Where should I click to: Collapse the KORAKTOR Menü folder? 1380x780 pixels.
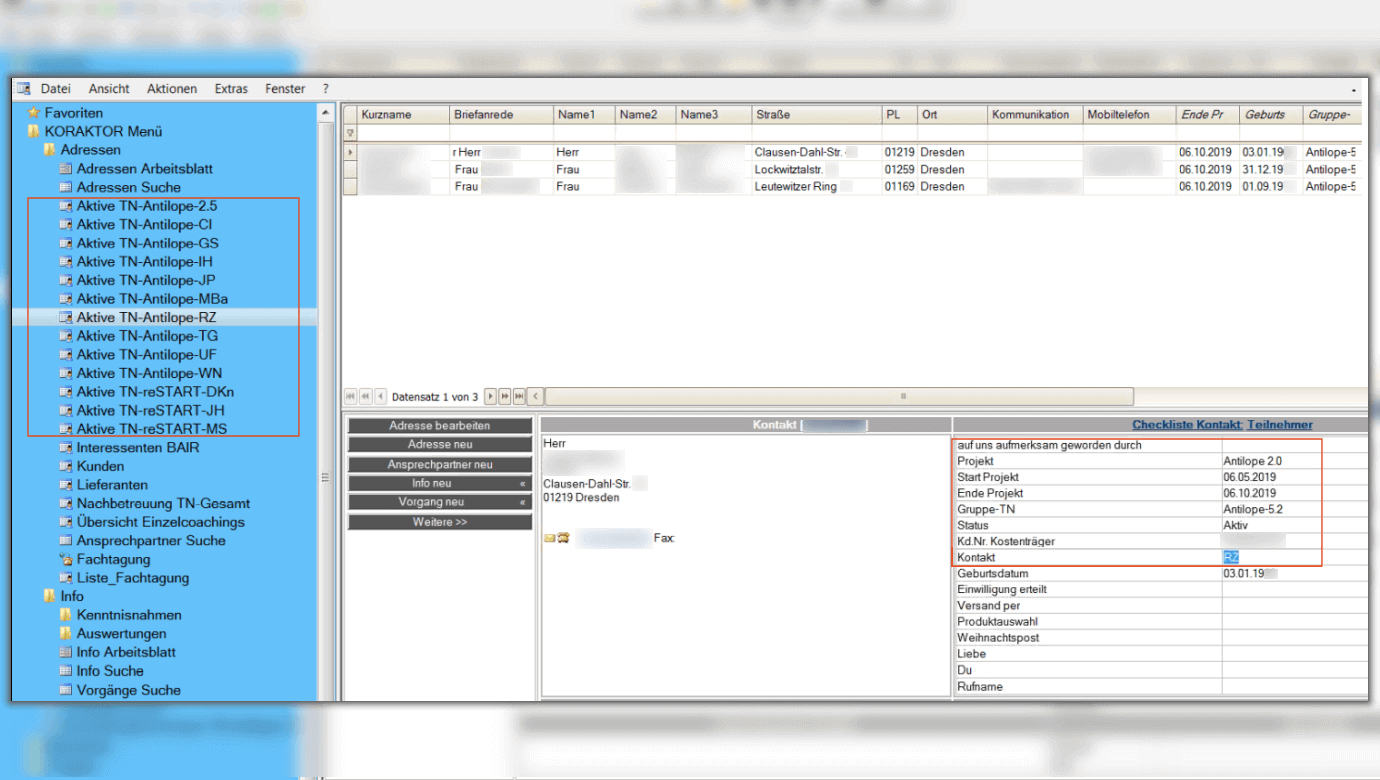[x=34, y=131]
